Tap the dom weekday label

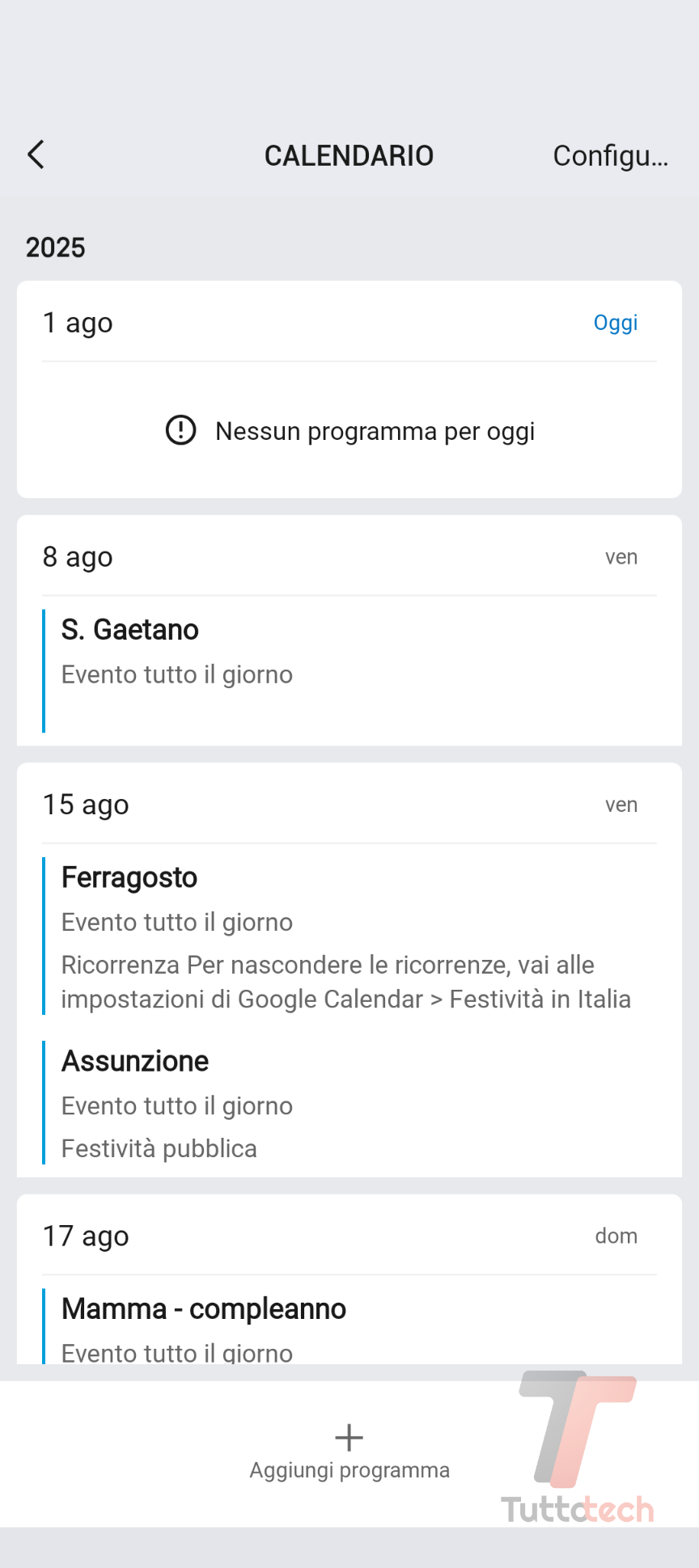click(x=616, y=1236)
